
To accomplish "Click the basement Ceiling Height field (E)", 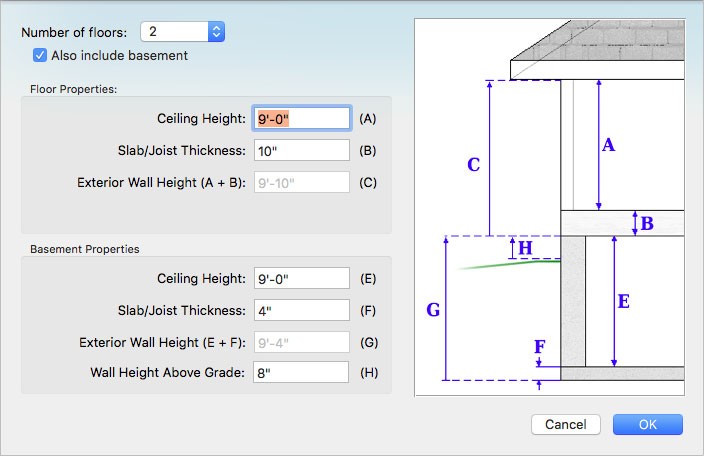I will point(302,278).
